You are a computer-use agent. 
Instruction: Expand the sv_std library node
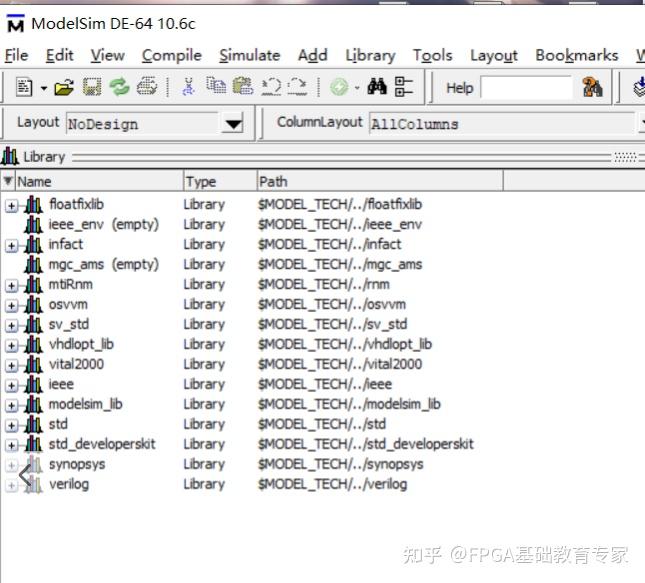(12, 325)
